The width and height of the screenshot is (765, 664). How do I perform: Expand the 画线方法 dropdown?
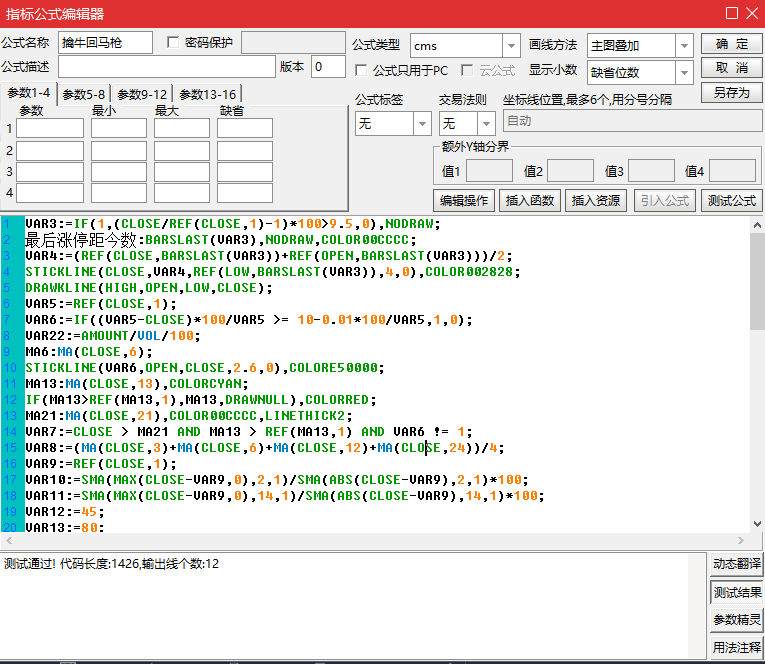click(684, 46)
